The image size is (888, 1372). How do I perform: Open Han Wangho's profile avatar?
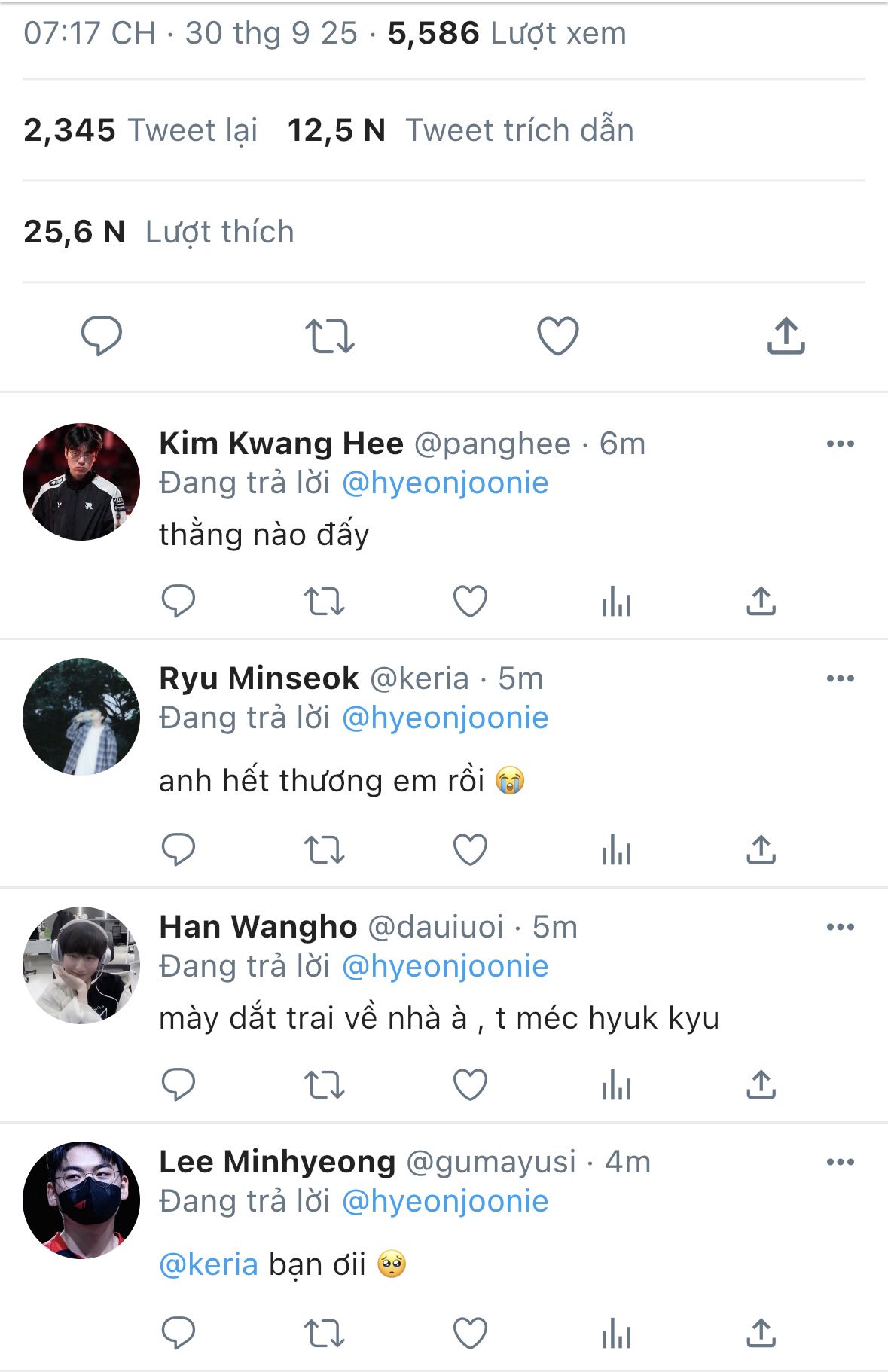(81, 965)
